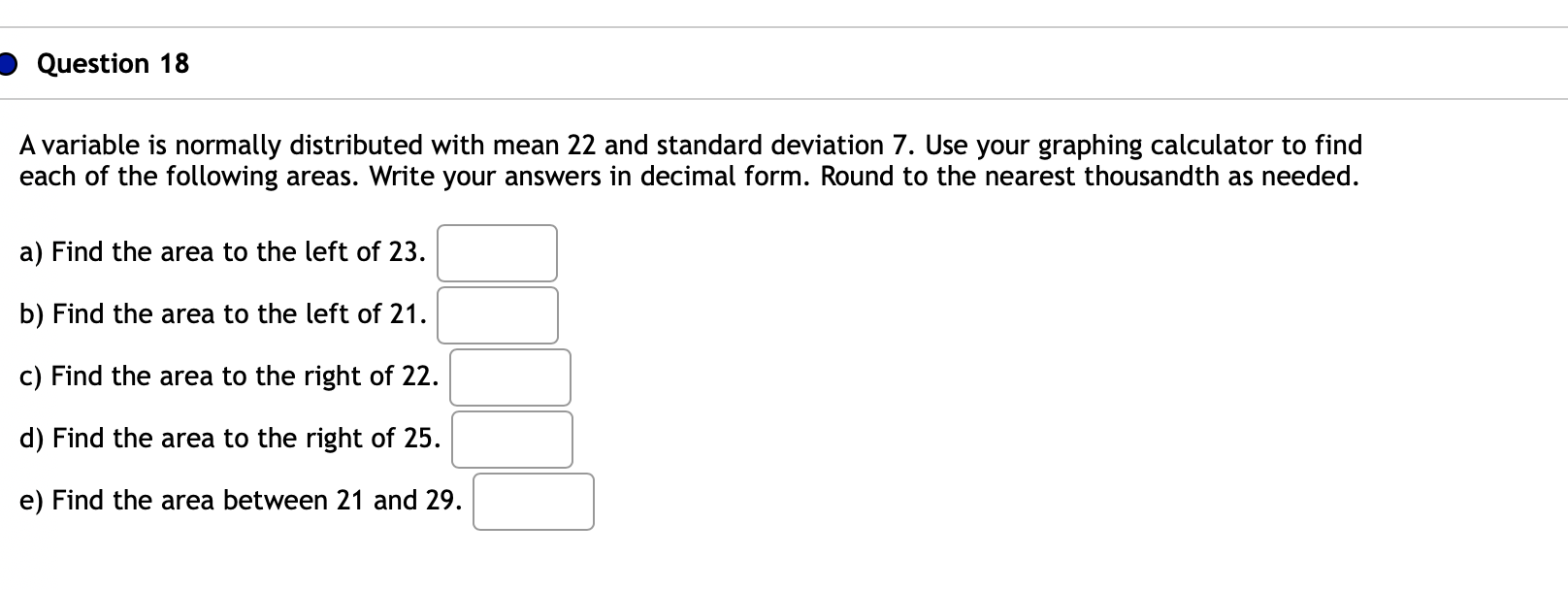This screenshot has width=1568, height=590.
Task: Click the blue status dot beside Question 18
Action: (8, 64)
